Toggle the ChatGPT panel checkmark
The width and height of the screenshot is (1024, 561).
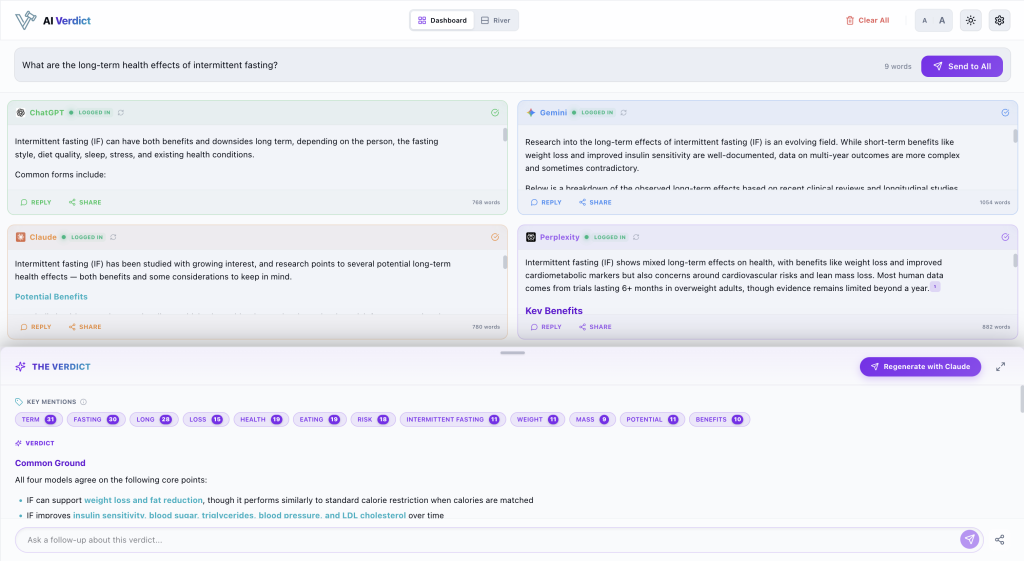[495, 112]
